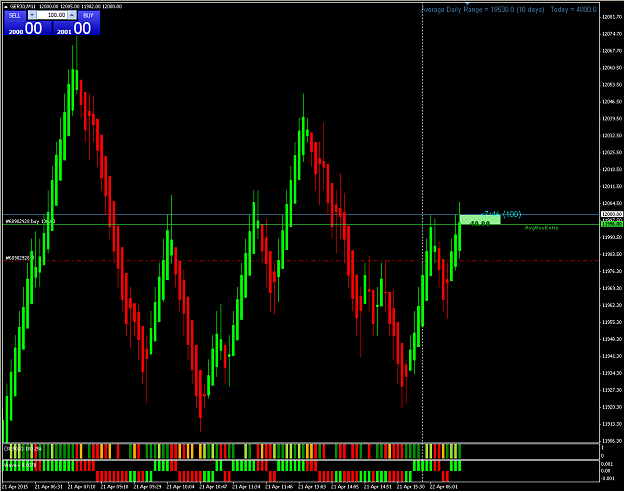The height and width of the screenshot is (492, 625).
Task: Select the stop loss label on red dashed line
Action: tap(20, 258)
